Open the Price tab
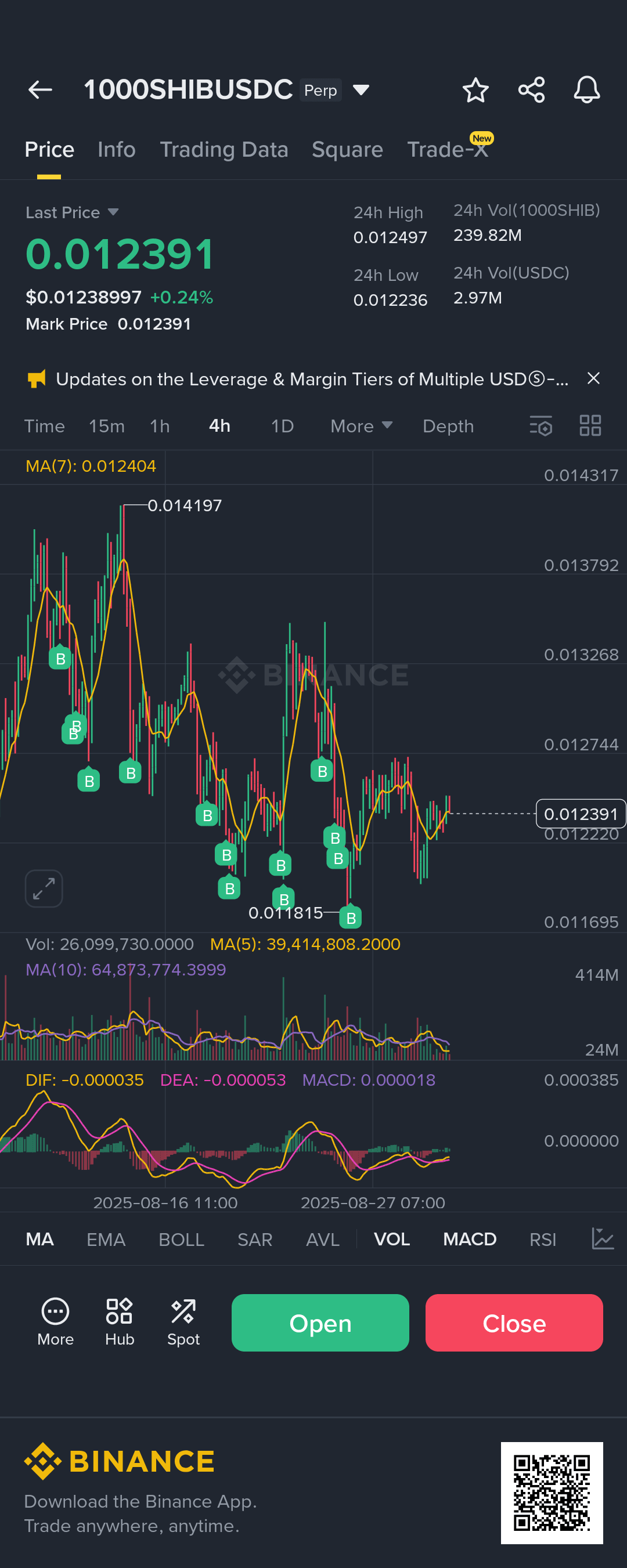Screen dimensions: 627x1568 [49, 150]
